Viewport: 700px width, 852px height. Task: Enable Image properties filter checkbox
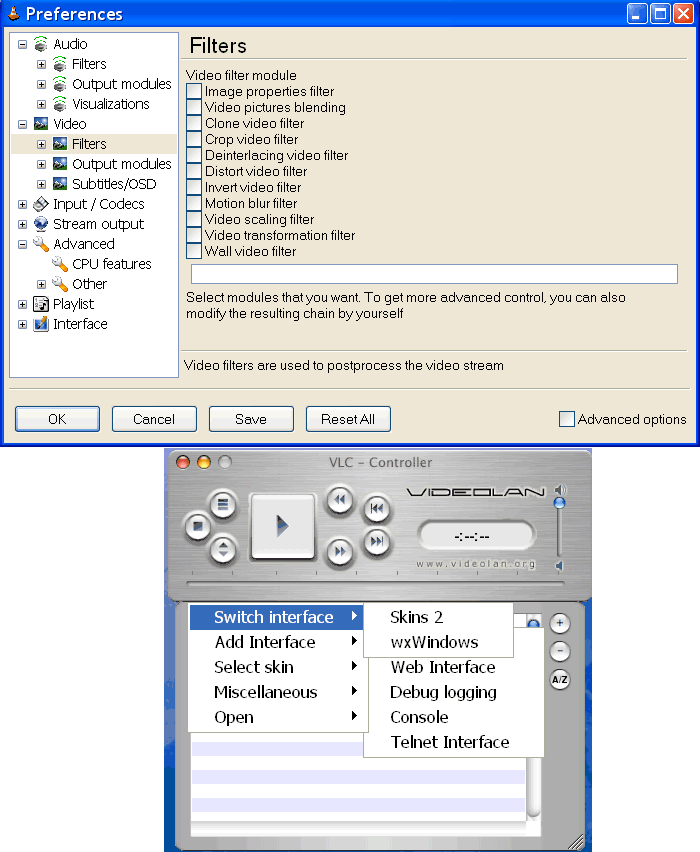194,91
